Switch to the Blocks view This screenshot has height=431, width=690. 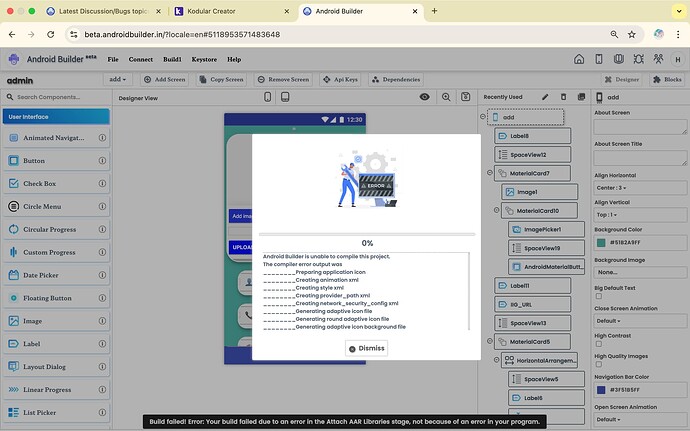(667, 79)
